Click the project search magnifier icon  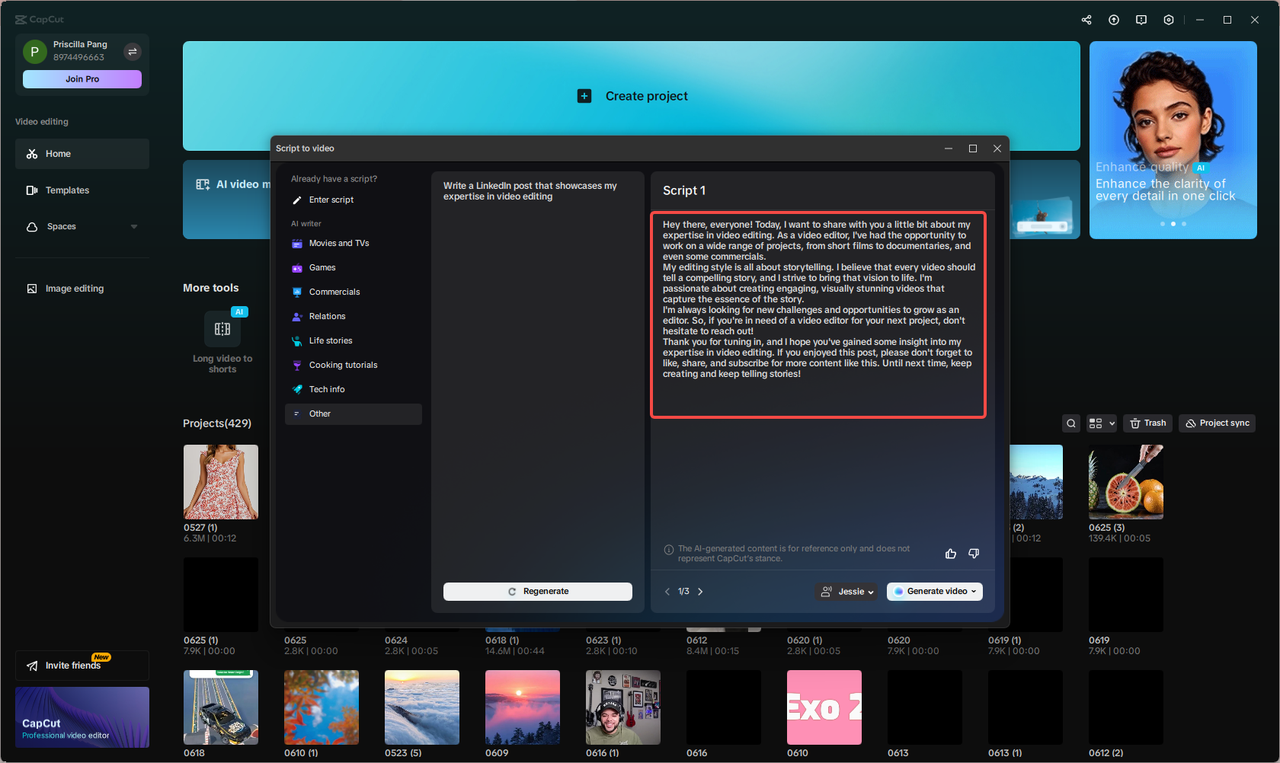[x=1071, y=423]
